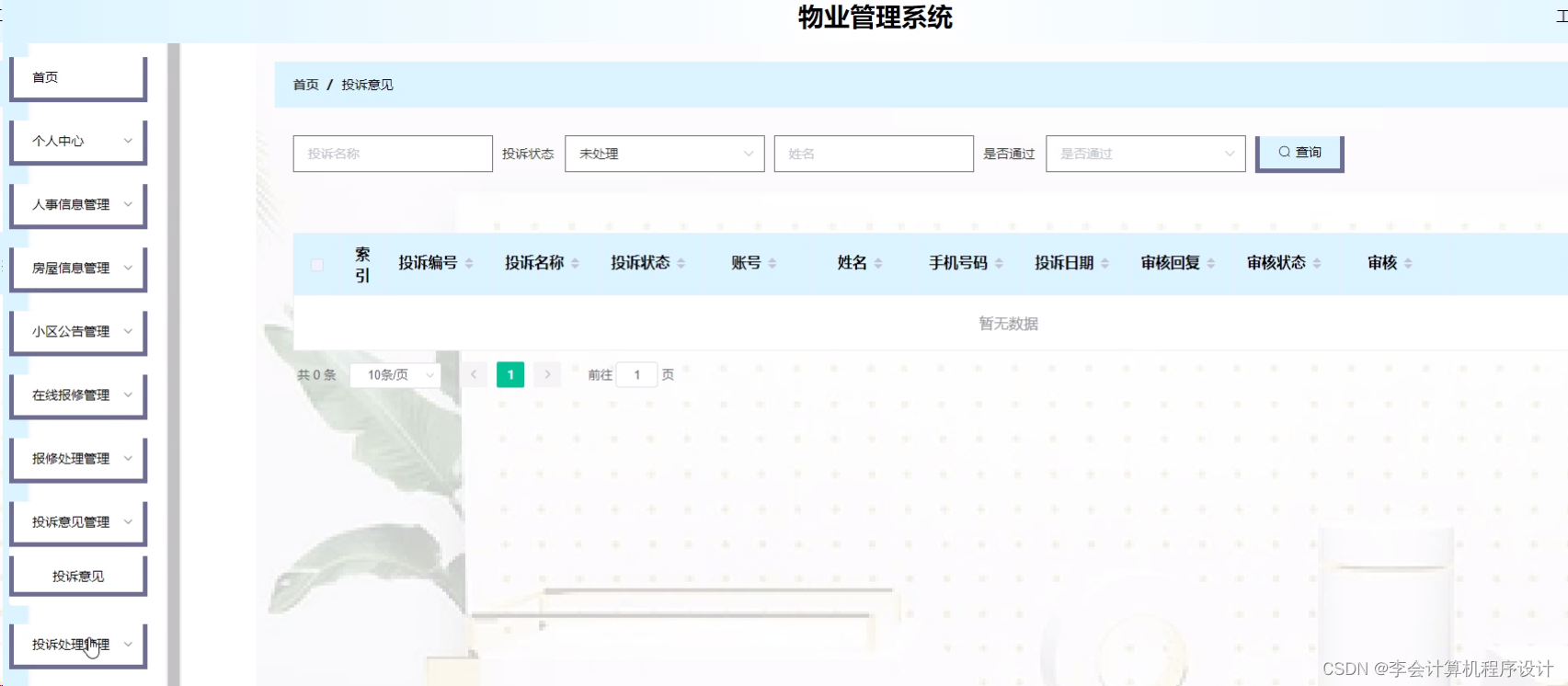Expand the 人事信息管理 sidebar menu
Image resolution: width=1568 pixels, height=686 pixels.
78,204
